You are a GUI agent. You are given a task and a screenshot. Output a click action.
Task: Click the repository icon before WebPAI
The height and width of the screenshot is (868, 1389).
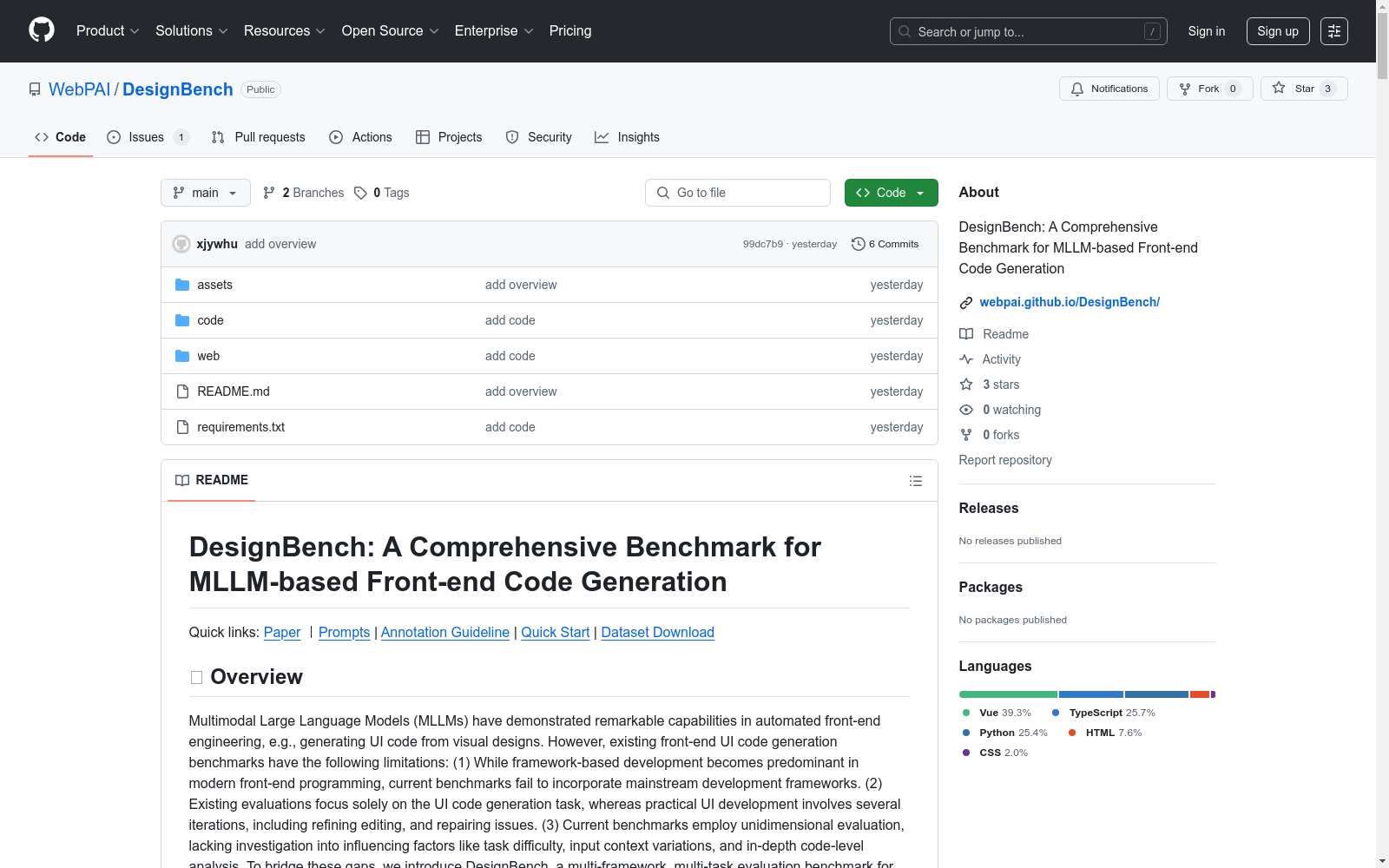click(35, 89)
